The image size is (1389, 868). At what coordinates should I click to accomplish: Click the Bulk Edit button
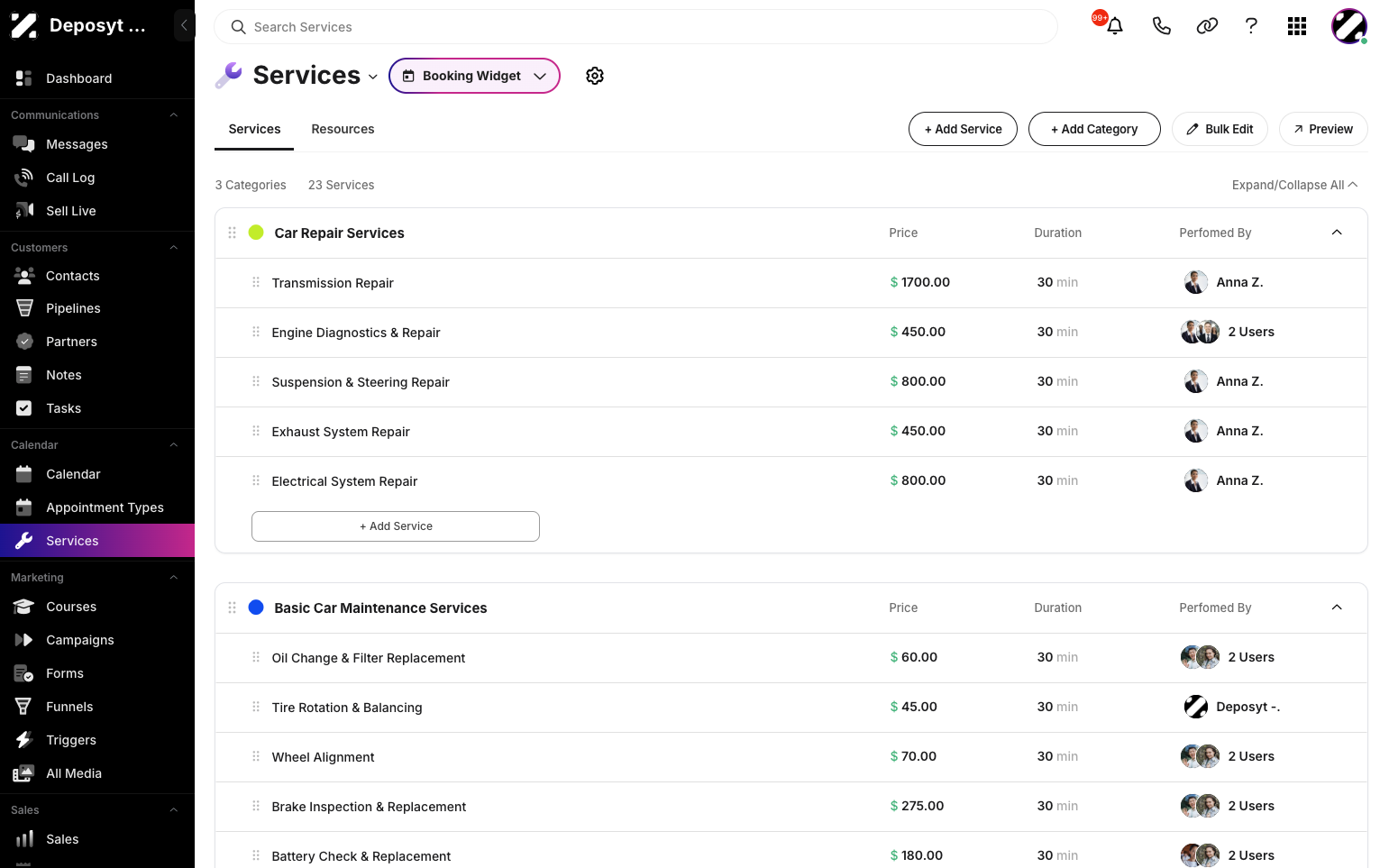coord(1220,129)
